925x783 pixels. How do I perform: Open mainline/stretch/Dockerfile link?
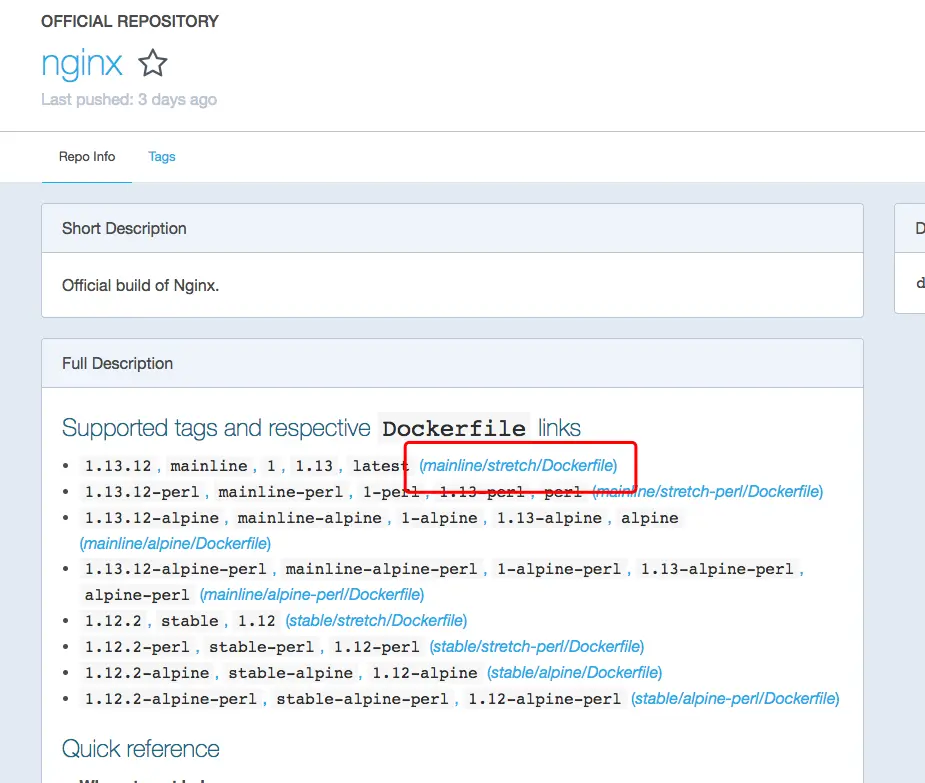[x=518, y=466]
